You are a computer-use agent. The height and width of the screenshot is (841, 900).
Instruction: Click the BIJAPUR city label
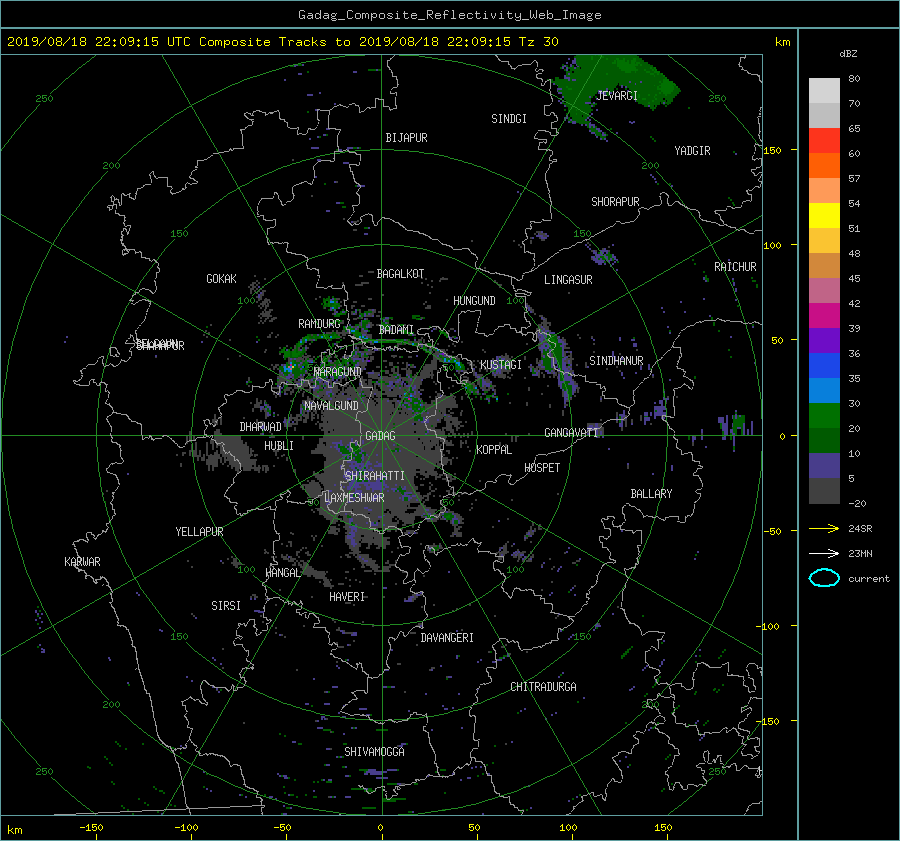click(406, 138)
